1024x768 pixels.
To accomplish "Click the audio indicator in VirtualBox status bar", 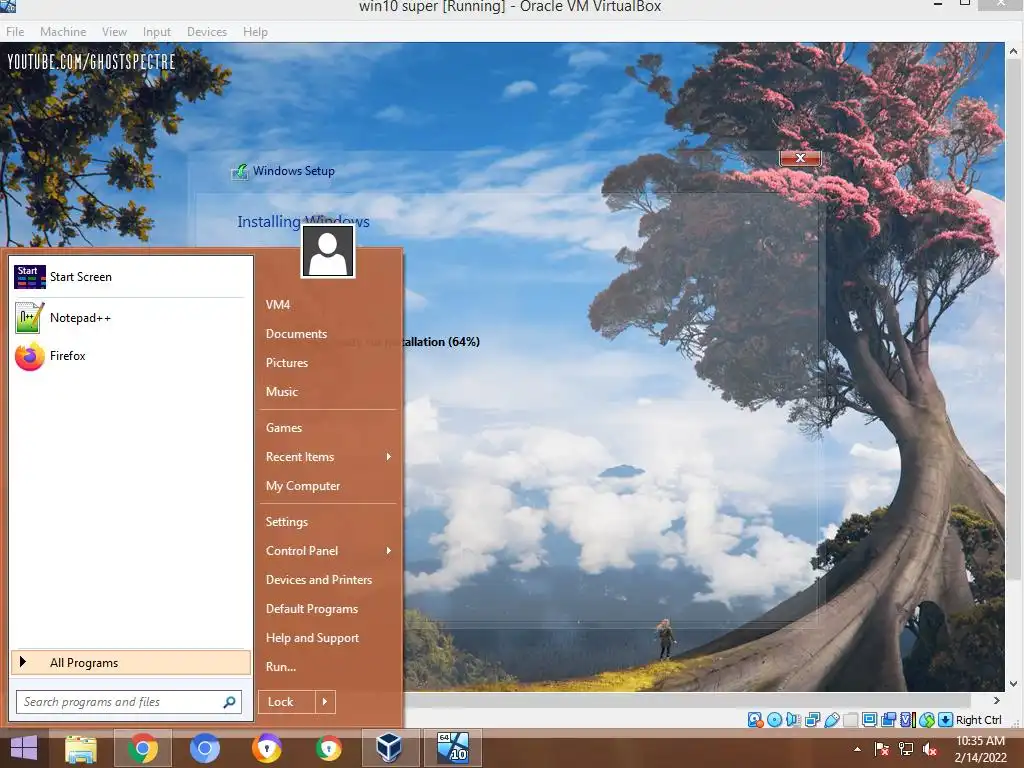I will tap(793, 720).
